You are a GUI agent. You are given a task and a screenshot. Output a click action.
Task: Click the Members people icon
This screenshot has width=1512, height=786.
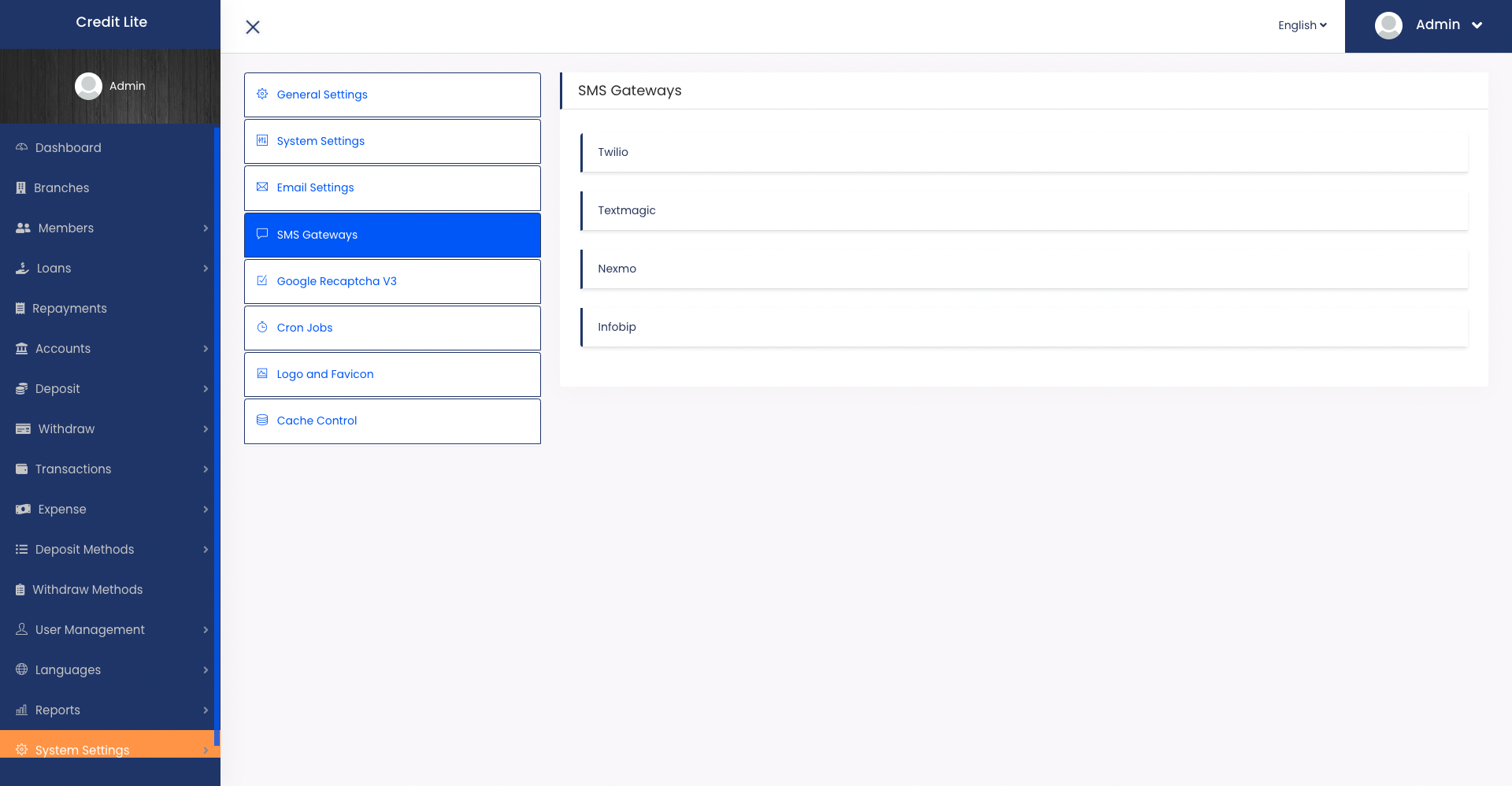[23, 228]
